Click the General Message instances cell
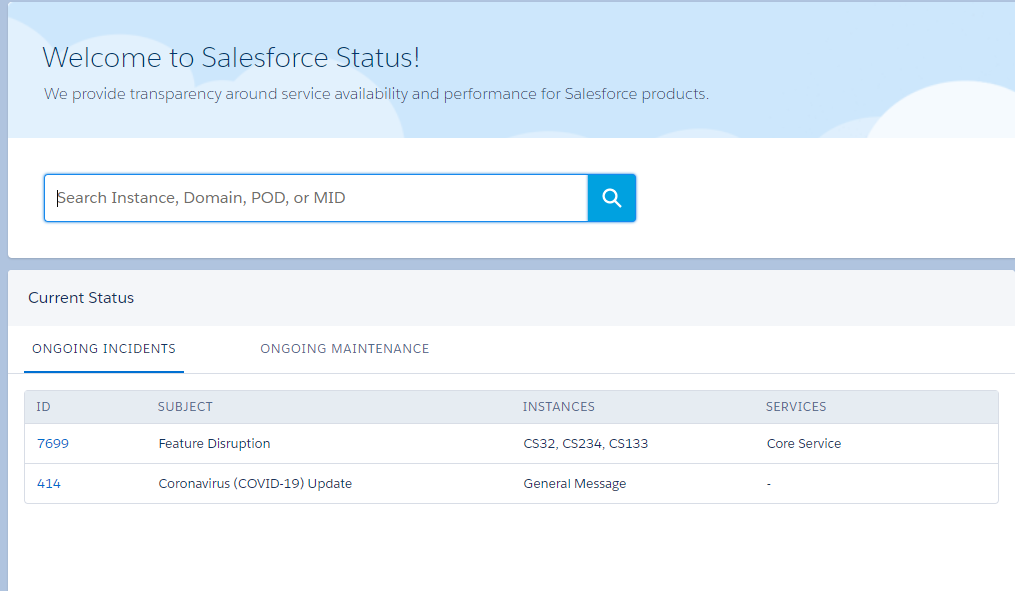This screenshot has width=1015, height=591. [575, 484]
